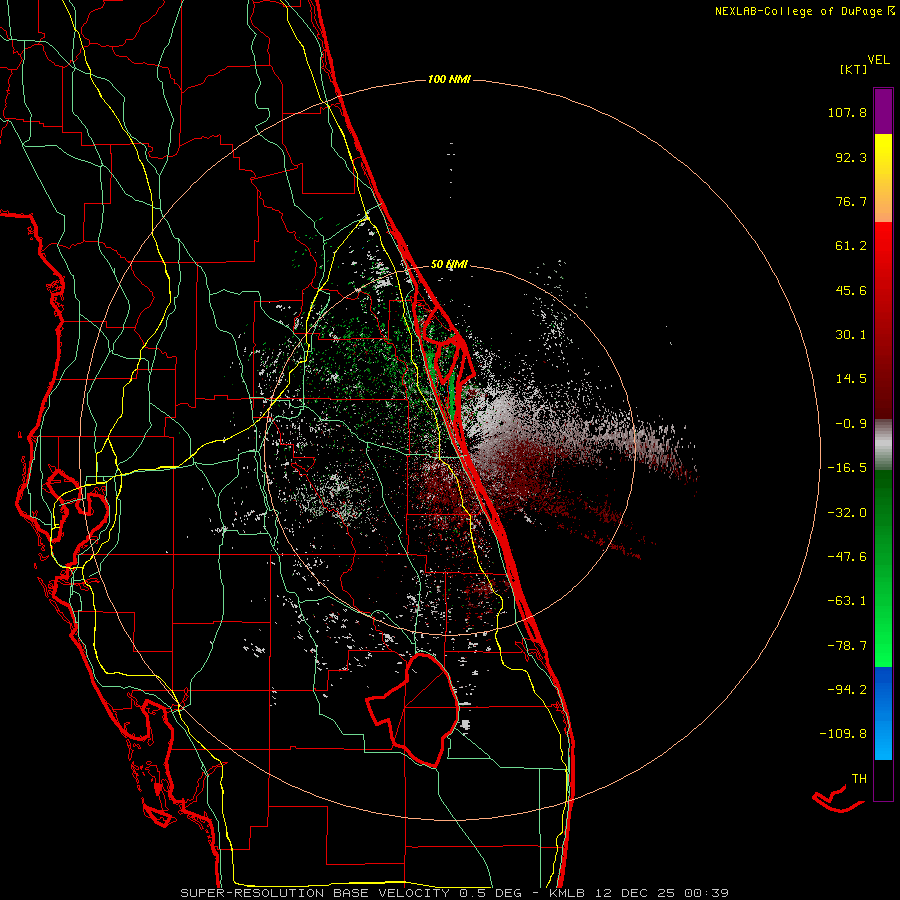900x900 pixels.
Task: Click the TH label beside the color bar
Action: [859, 779]
